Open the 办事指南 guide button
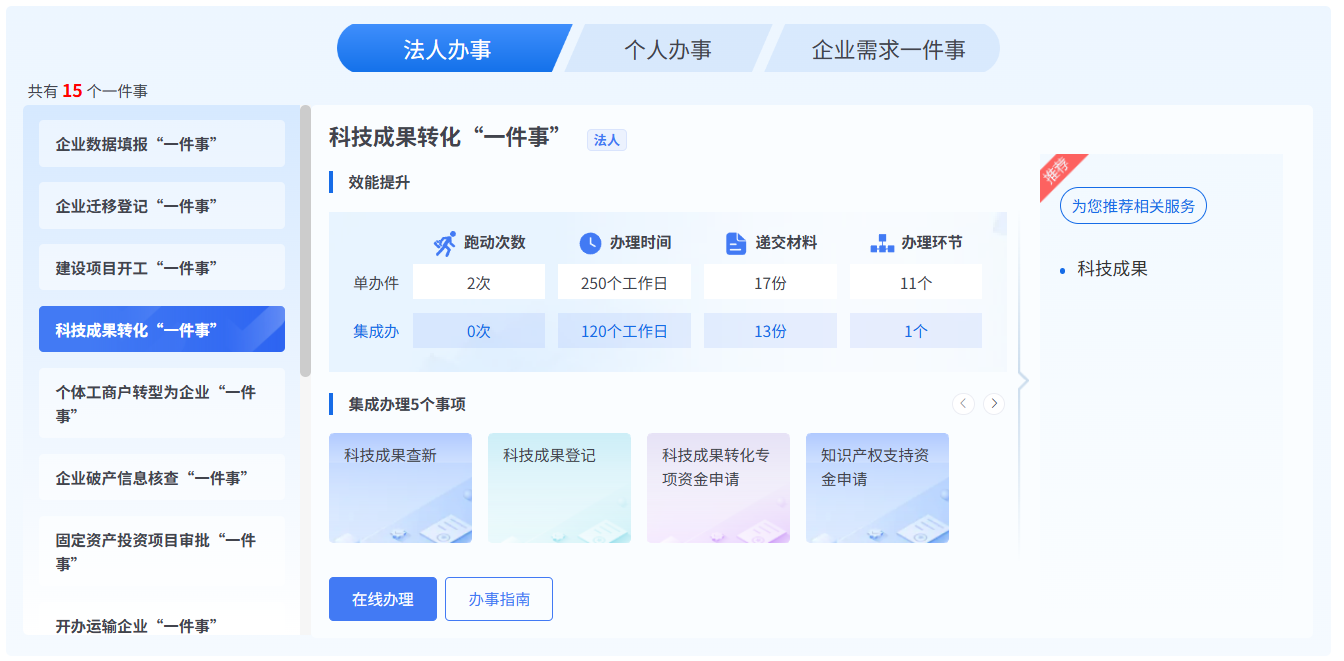This screenshot has height=661, width=1344. coord(499,599)
